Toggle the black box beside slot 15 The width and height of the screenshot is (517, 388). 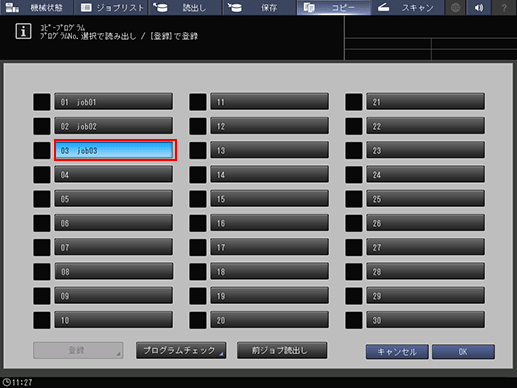pos(198,199)
